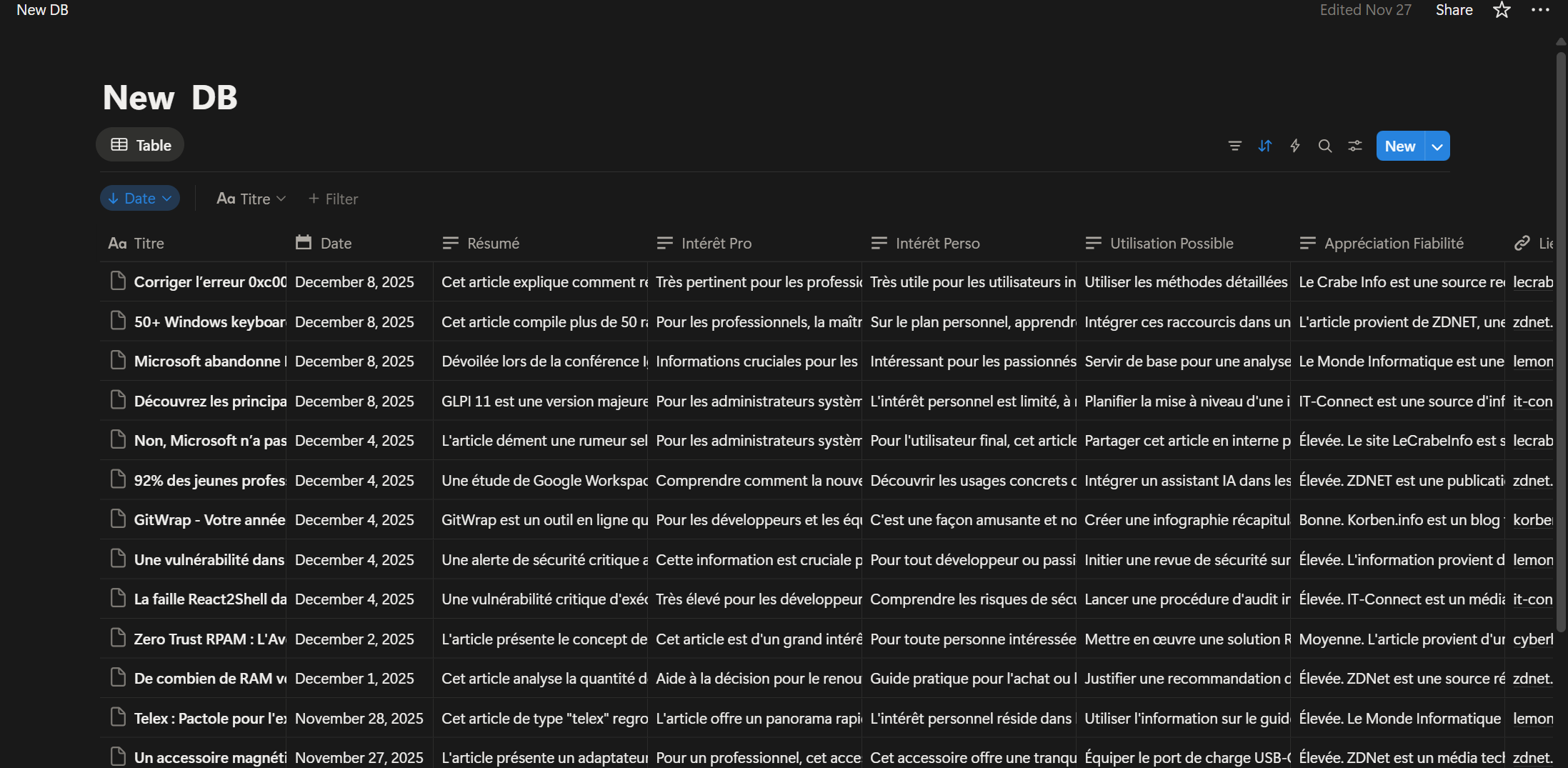Open database search magnifier icon
The image size is (1568, 768).
click(x=1325, y=146)
